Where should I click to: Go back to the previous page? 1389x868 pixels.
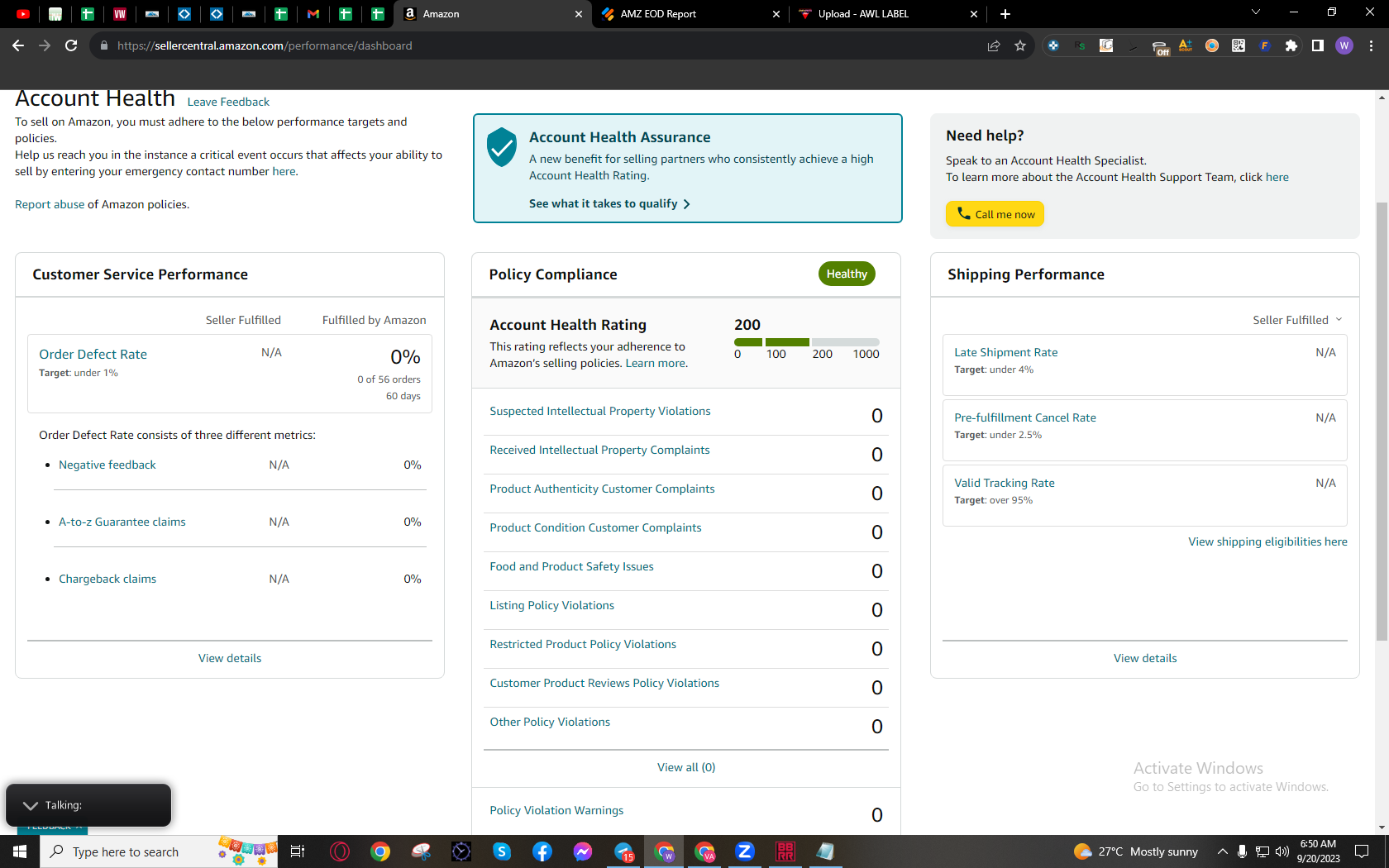click(x=18, y=45)
